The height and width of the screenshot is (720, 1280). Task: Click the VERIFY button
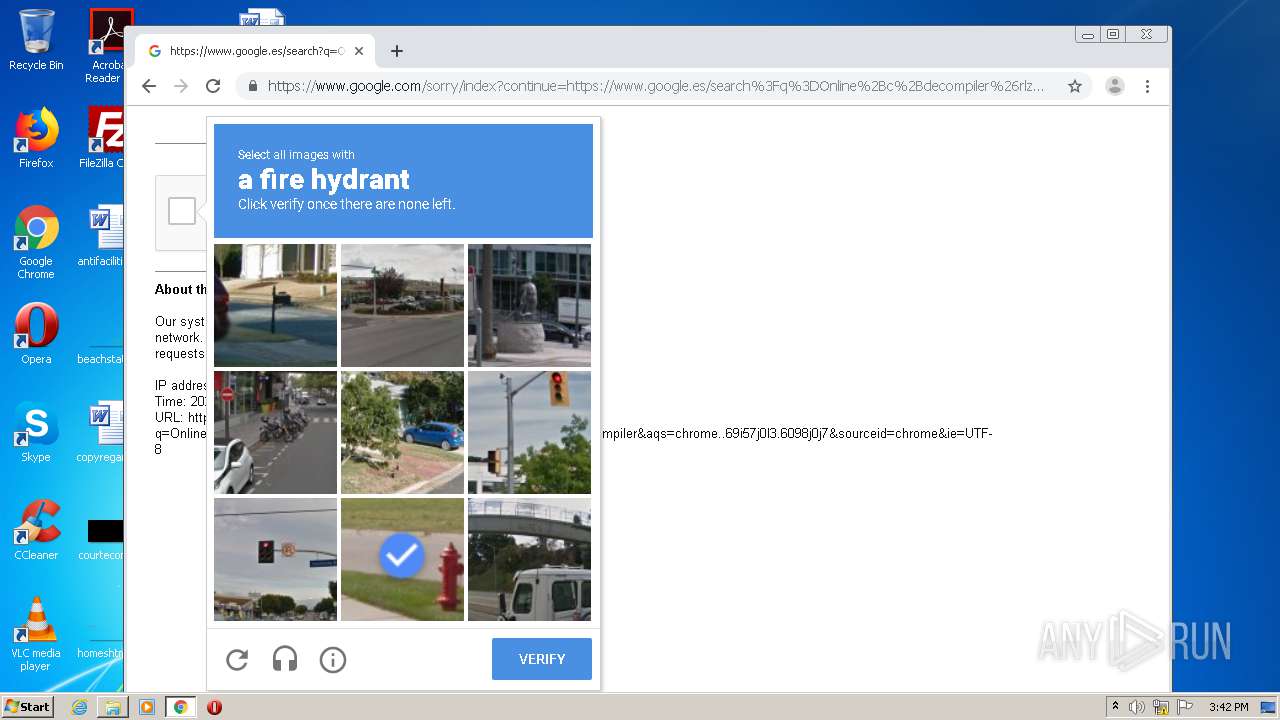542,659
